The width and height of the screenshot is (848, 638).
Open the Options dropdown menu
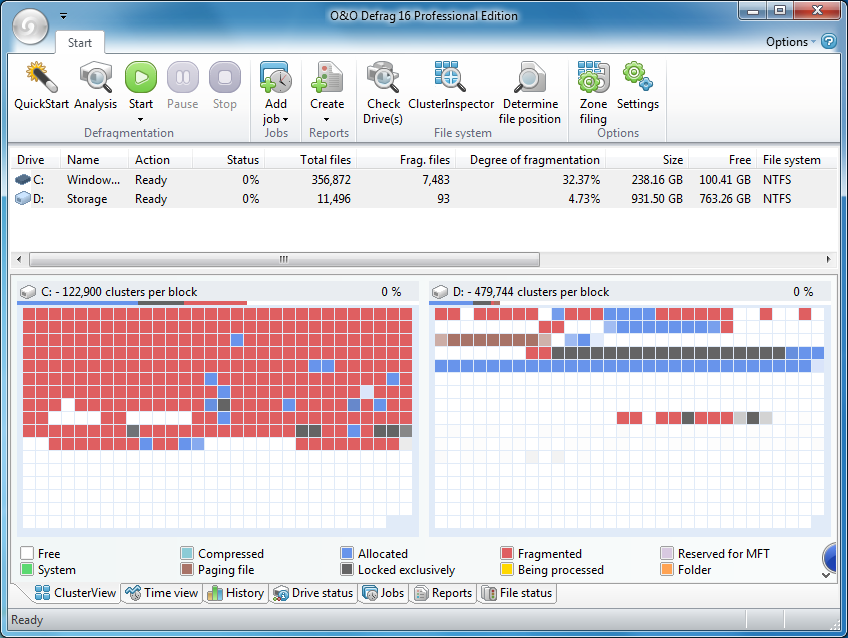(791, 42)
